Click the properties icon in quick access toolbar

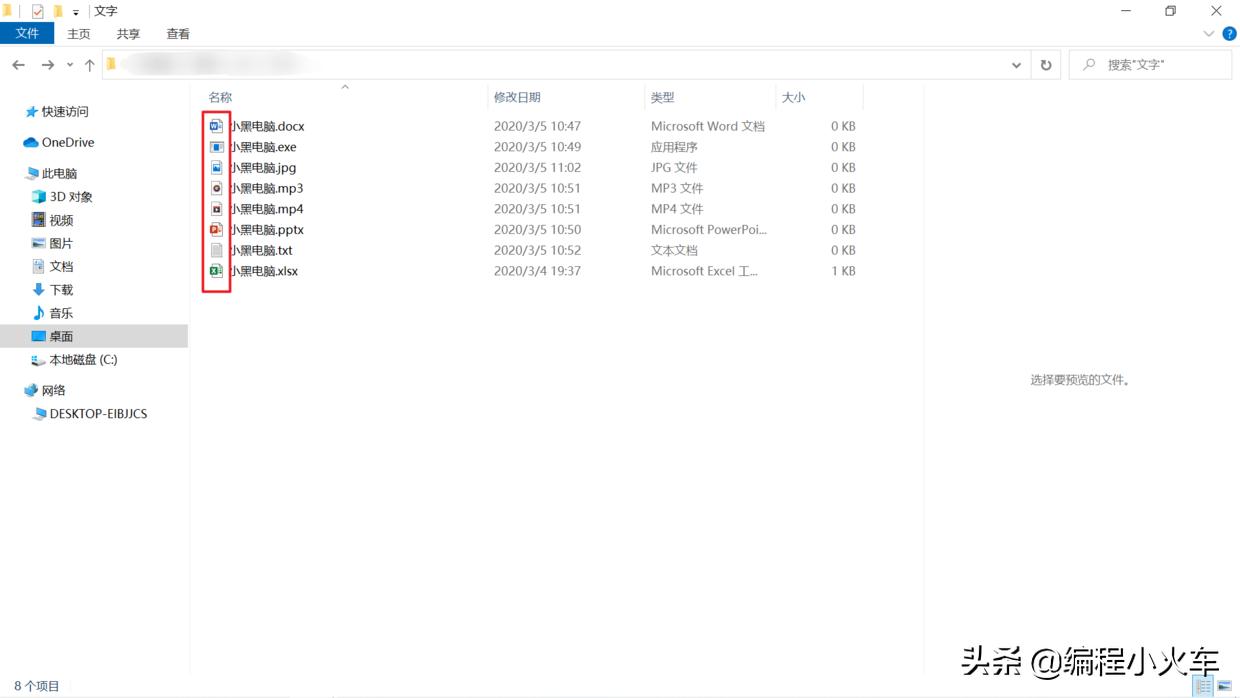coord(38,11)
